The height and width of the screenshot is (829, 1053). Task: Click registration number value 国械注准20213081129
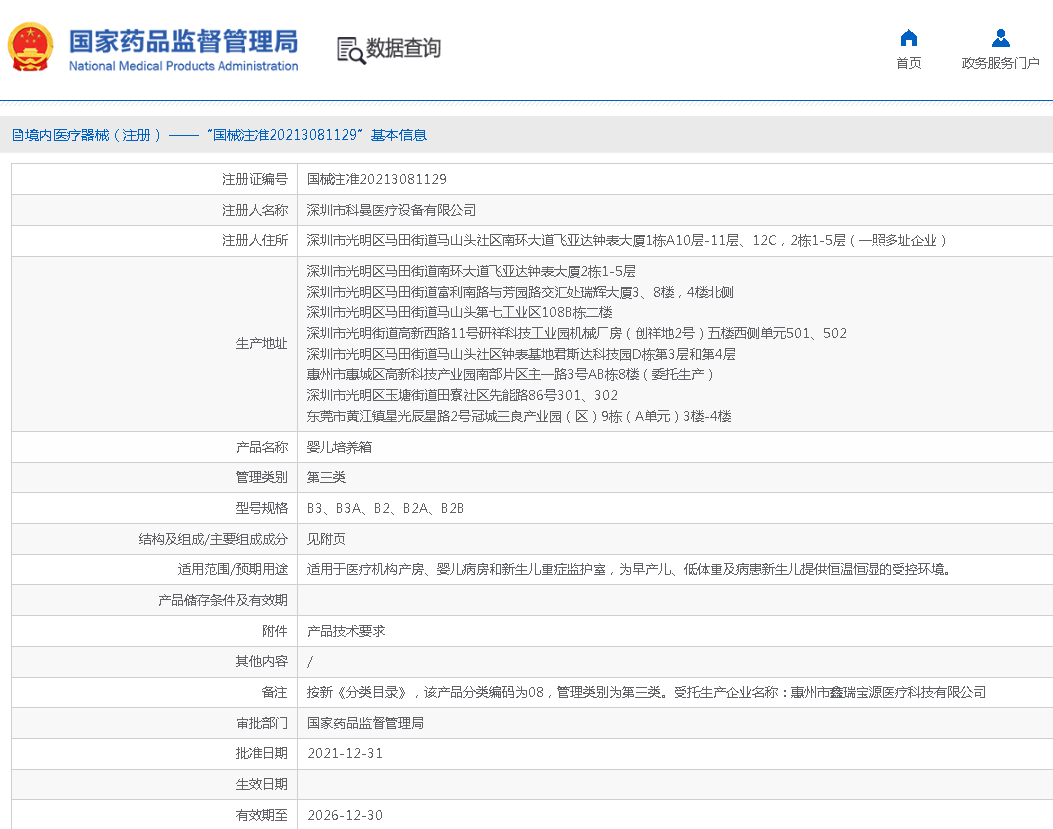[376, 179]
